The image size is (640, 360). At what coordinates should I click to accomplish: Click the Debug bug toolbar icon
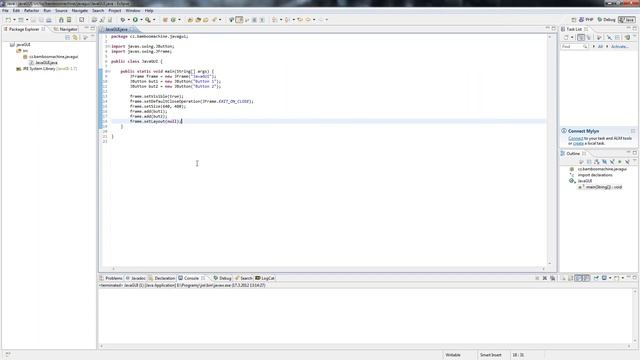click(x=122, y=20)
